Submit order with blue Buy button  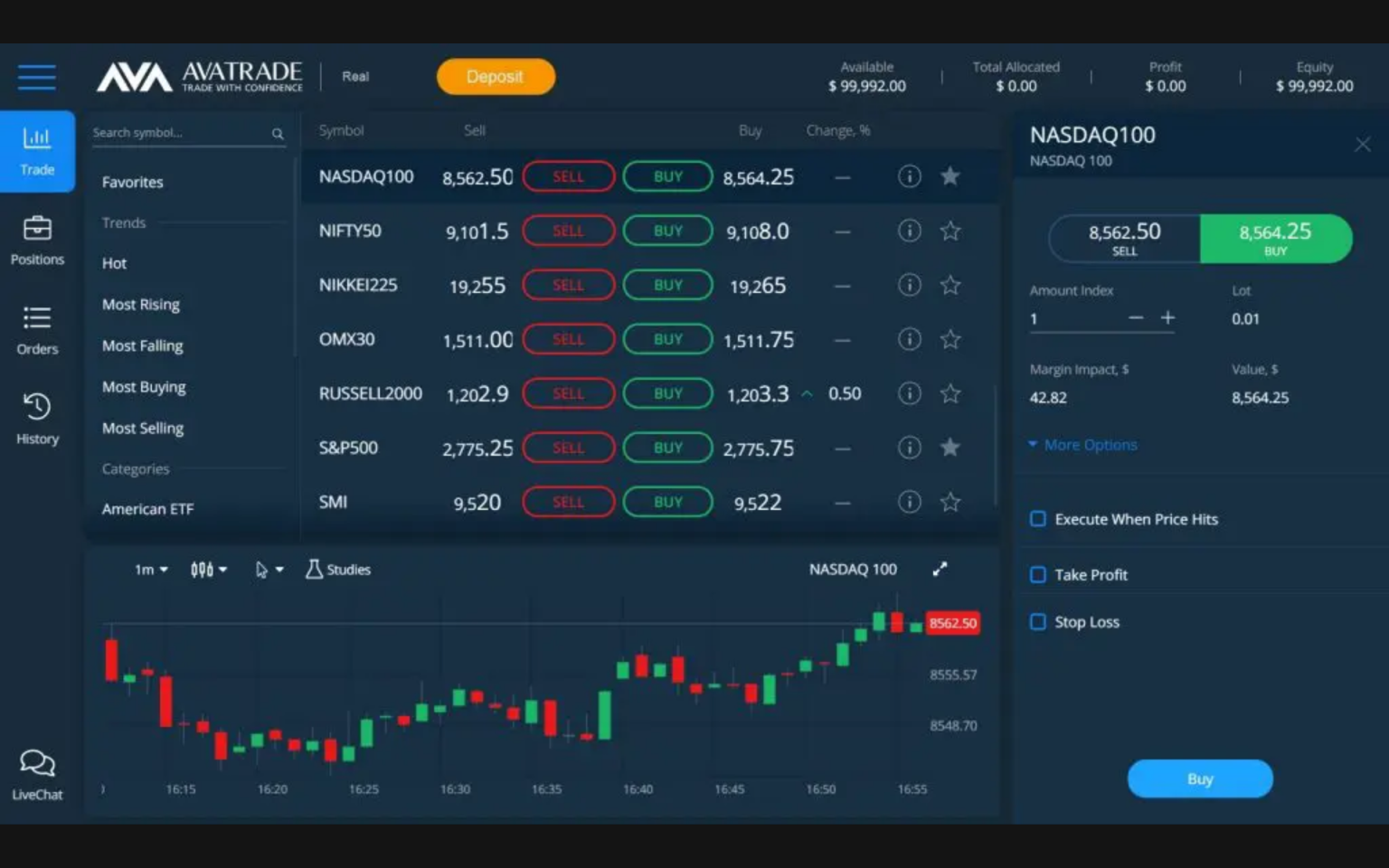pos(1200,778)
